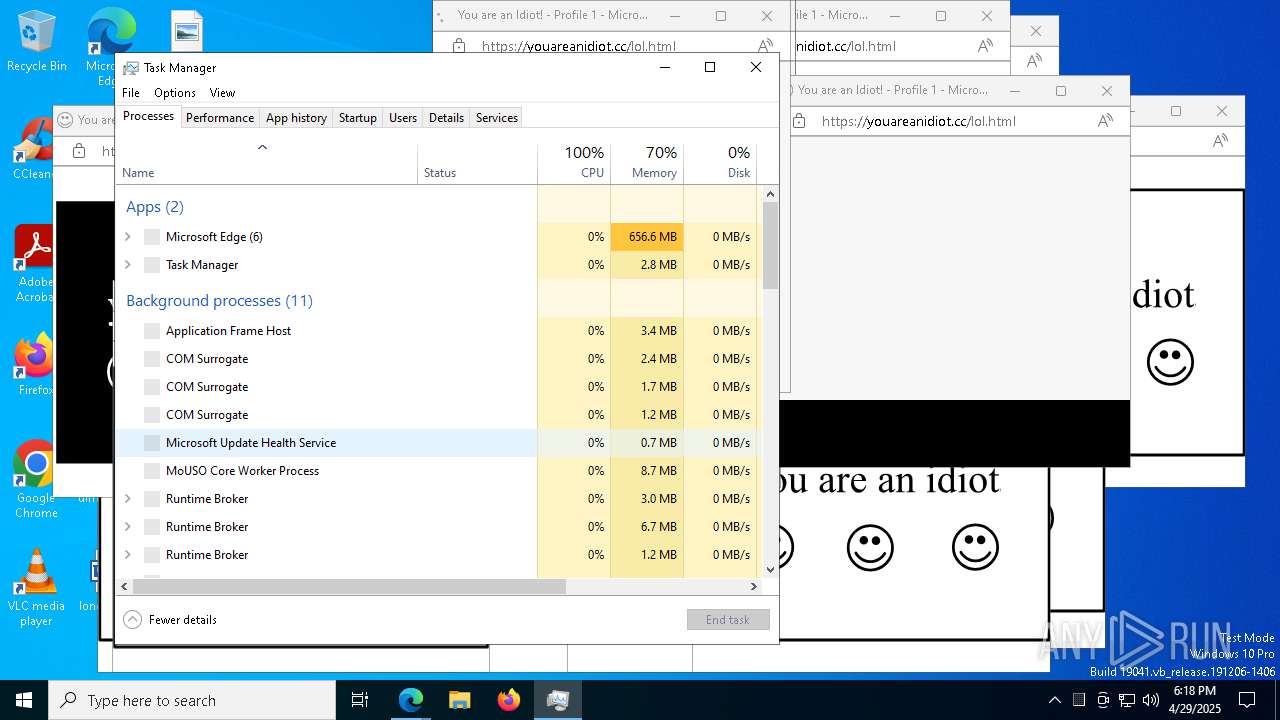This screenshot has width=1280, height=720.
Task: Open Task View on the taskbar
Action: 360,700
